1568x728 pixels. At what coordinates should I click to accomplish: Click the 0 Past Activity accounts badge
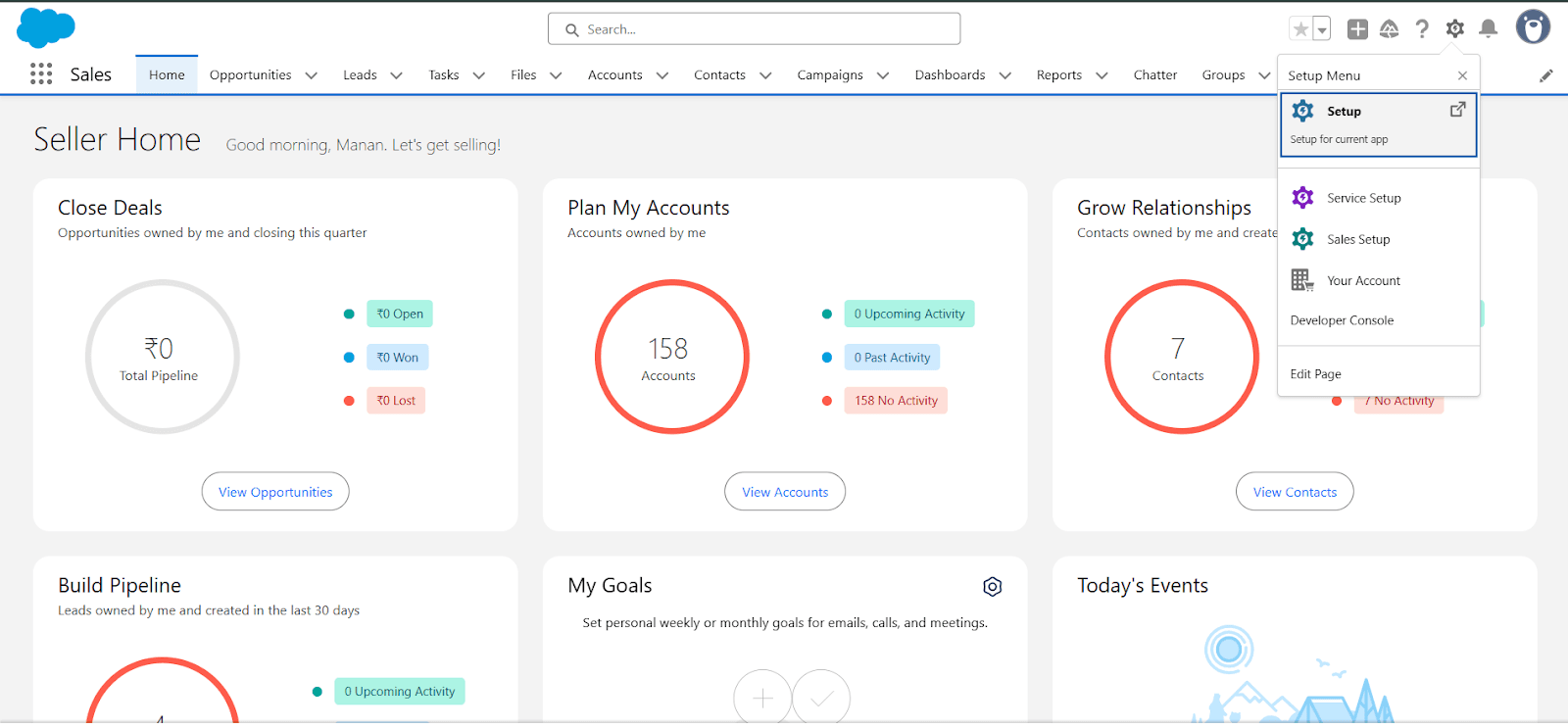892,358
